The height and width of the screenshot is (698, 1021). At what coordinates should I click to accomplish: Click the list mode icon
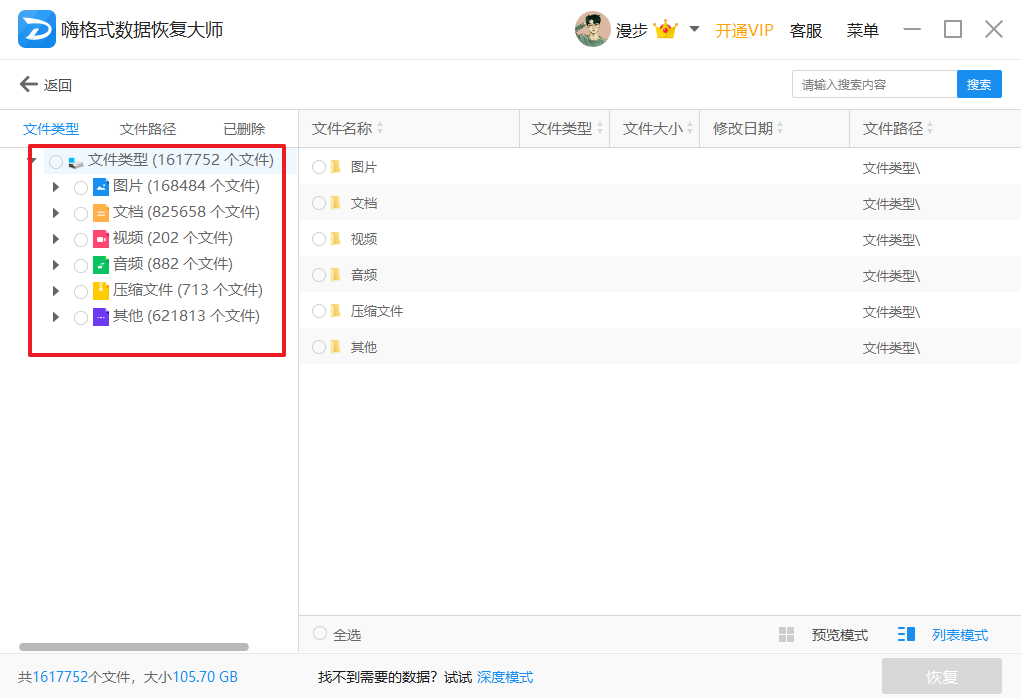(x=906, y=634)
